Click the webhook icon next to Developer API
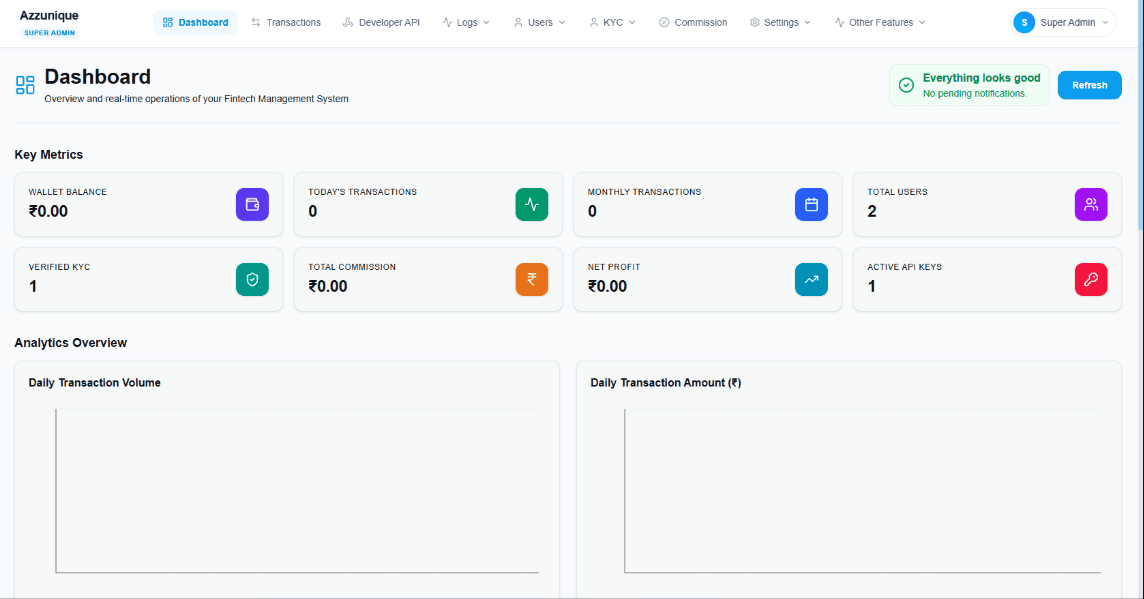This screenshot has width=1144, height=599. coord(348,23)
